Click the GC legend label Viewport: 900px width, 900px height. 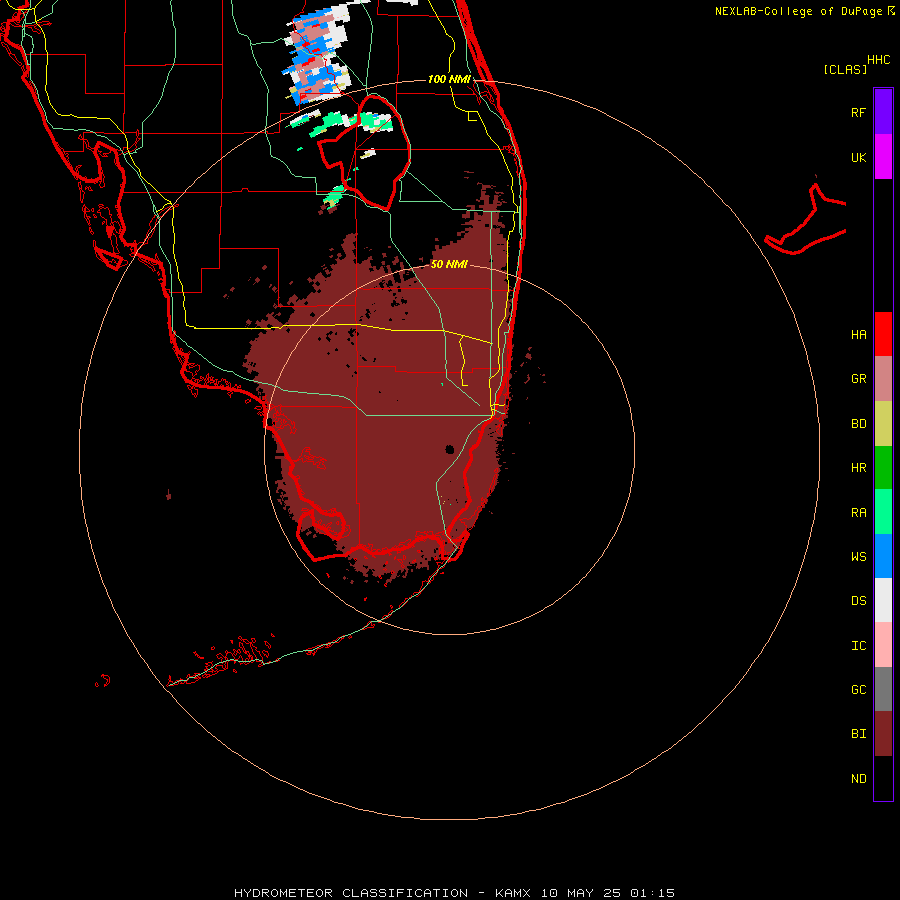pos(858,689)
